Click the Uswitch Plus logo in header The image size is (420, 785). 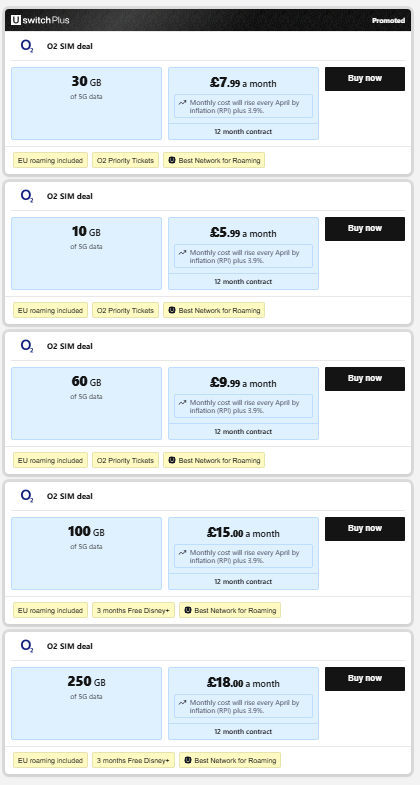40,20
